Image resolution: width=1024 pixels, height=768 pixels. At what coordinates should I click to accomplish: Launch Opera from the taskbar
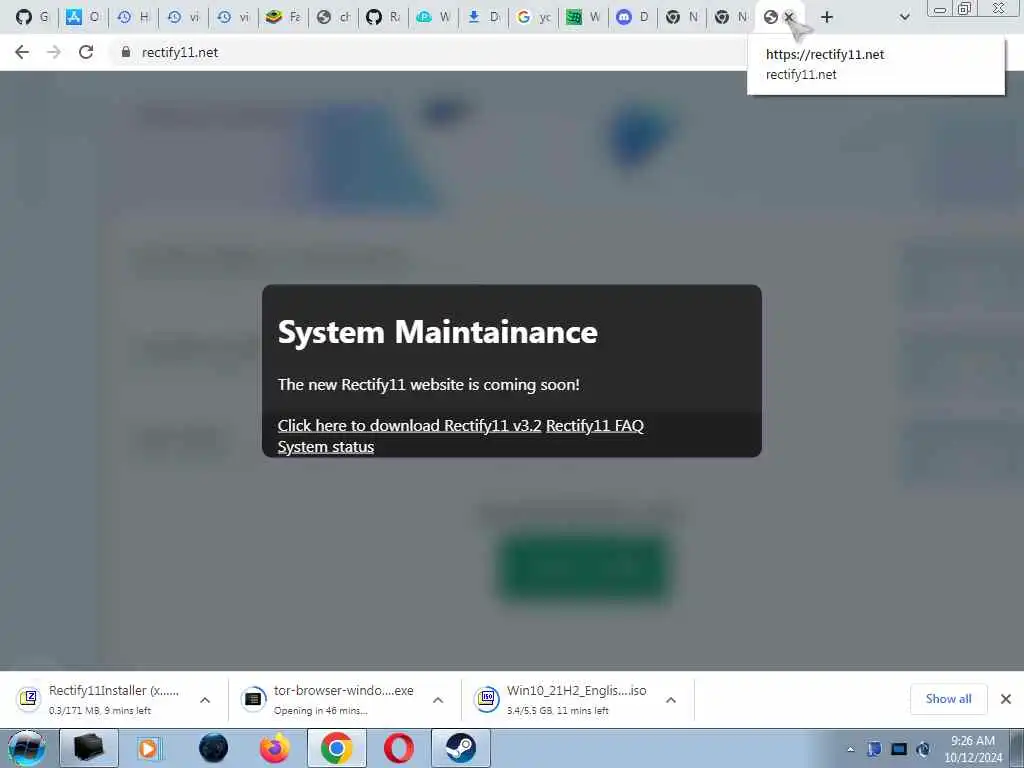[x=398, y=748]
